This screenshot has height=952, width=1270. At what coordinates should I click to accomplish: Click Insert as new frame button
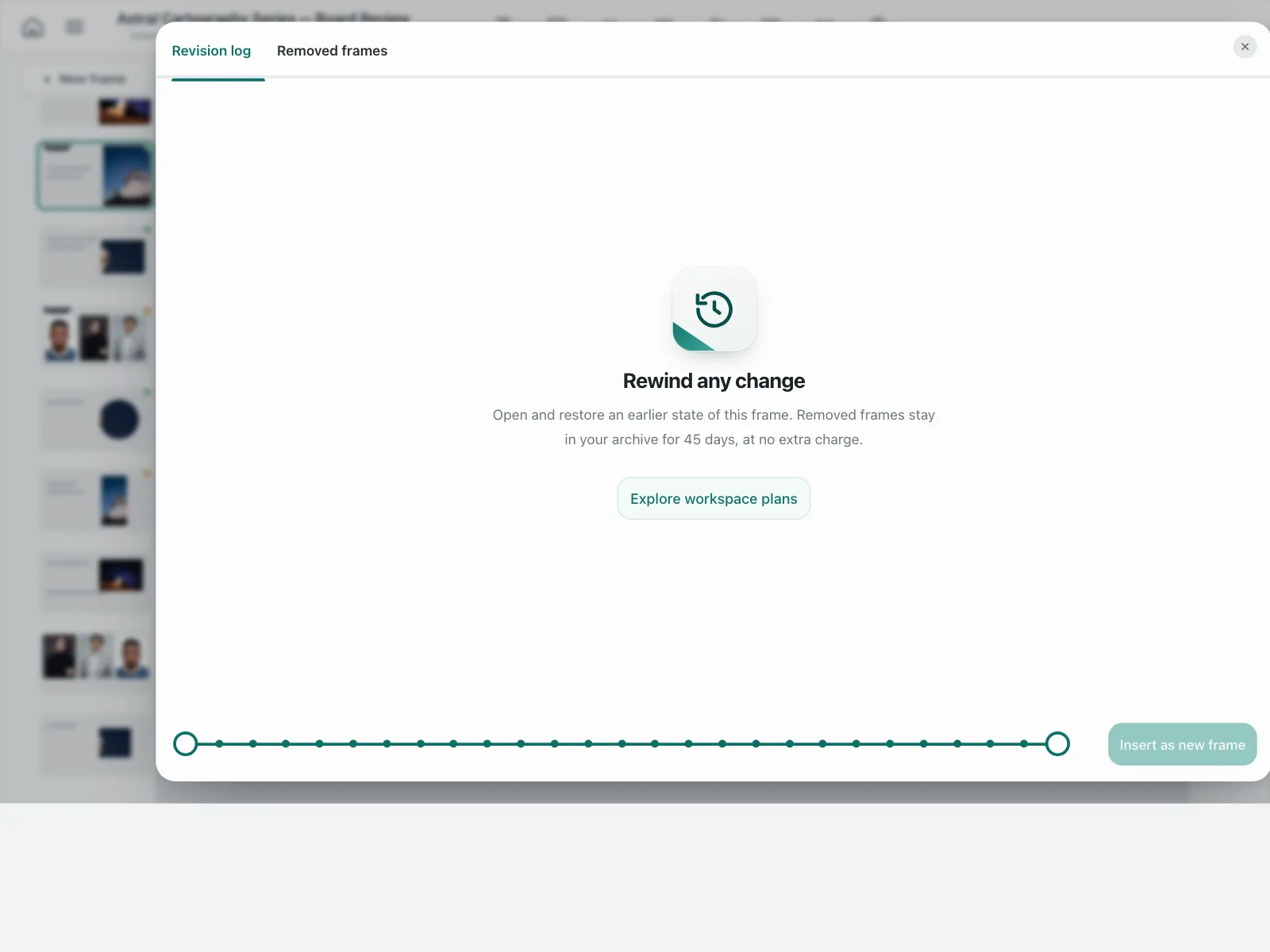tap(1182, 744)
